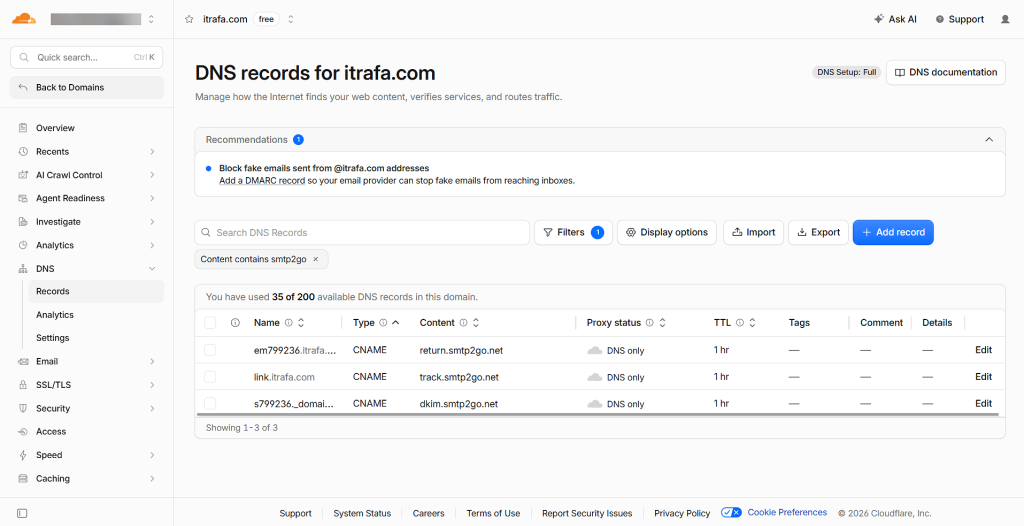Screen dimensions: 1024x526
Task: Click info icon beside select-all checkbox
Action: point(236,323)
